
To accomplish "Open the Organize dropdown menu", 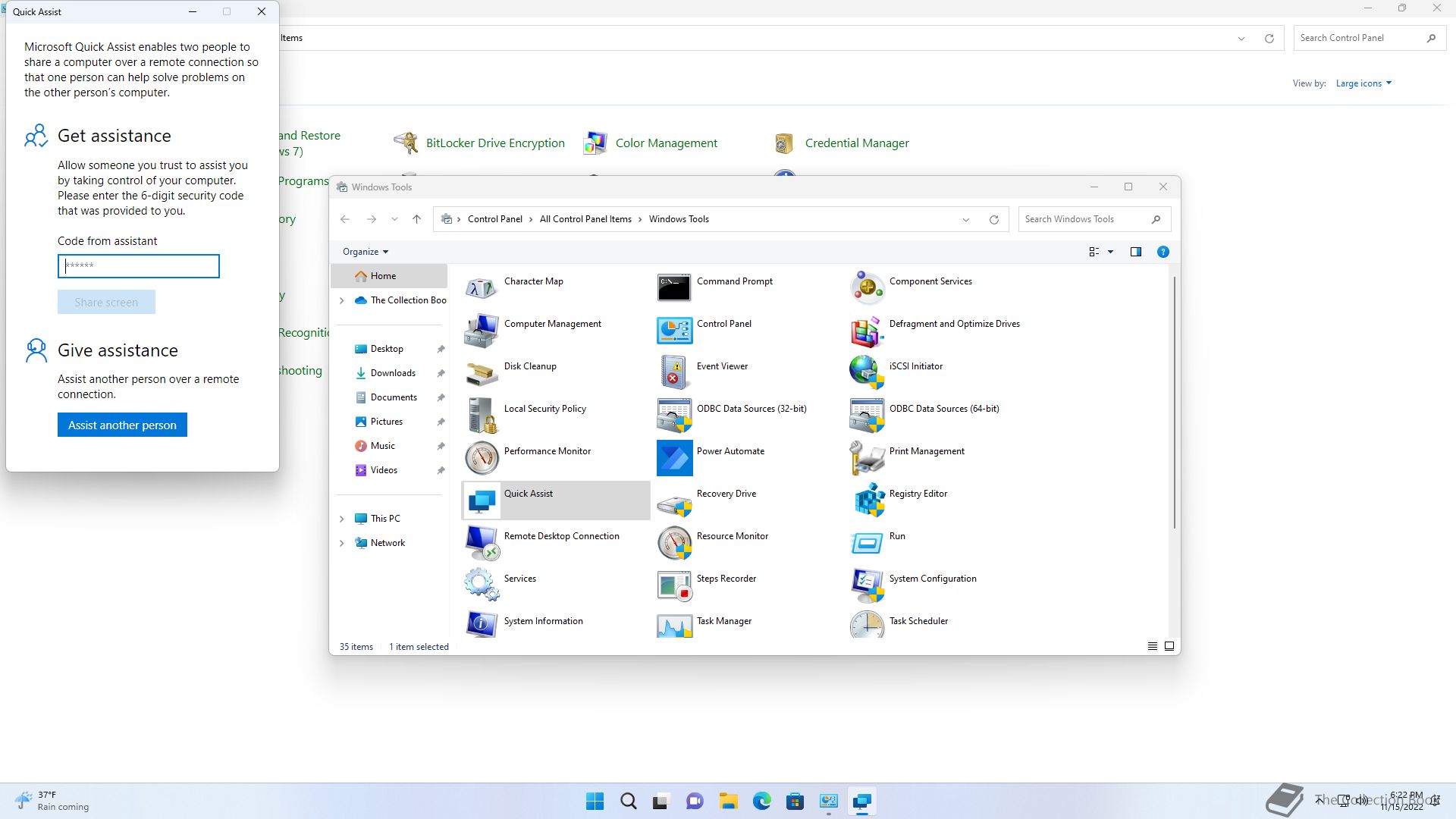I will tap(366, 252).
